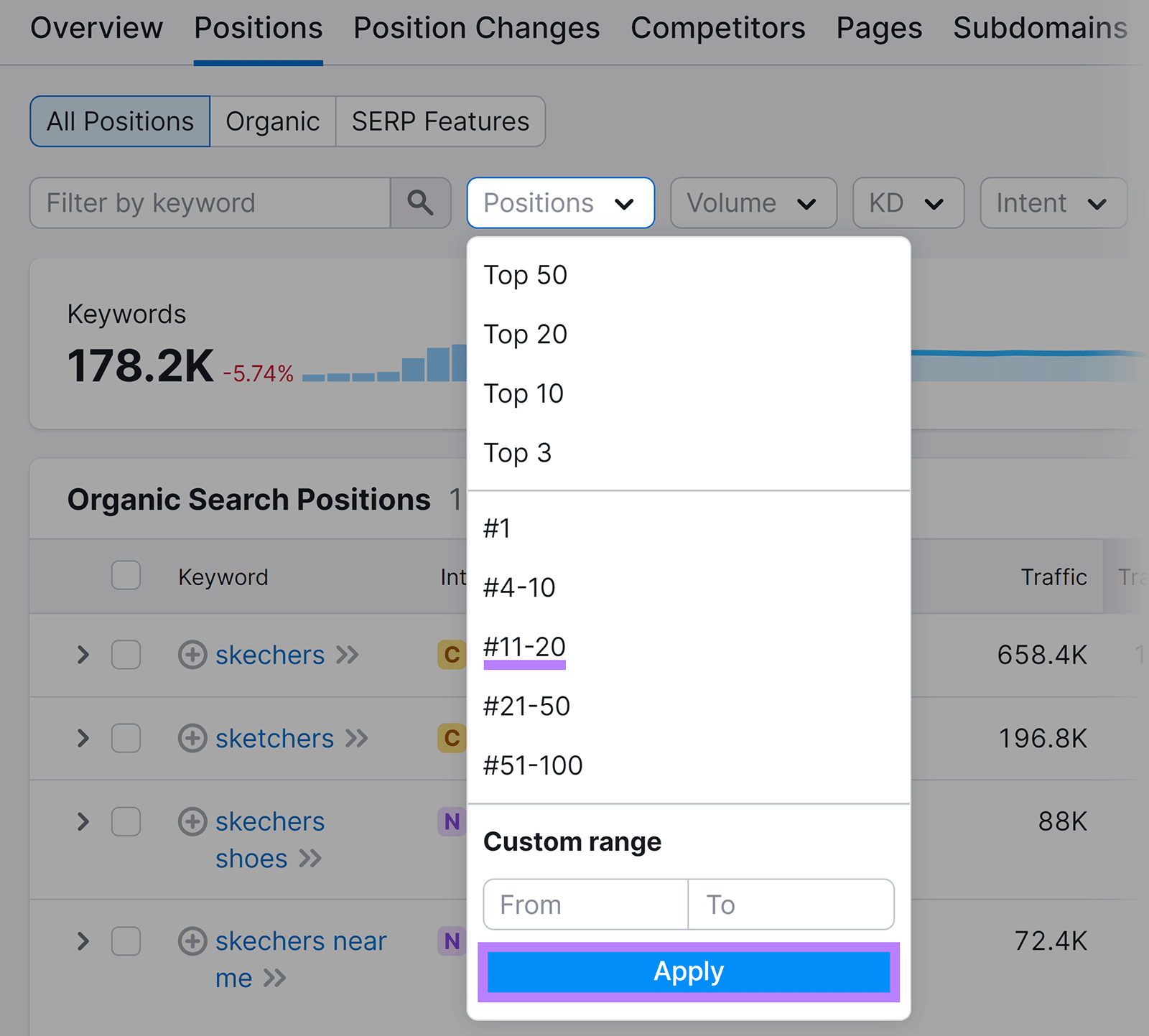Open the Intent filter dropdown
This screenshot has height=1036, width=1149.
click(x=1052, y=203)
